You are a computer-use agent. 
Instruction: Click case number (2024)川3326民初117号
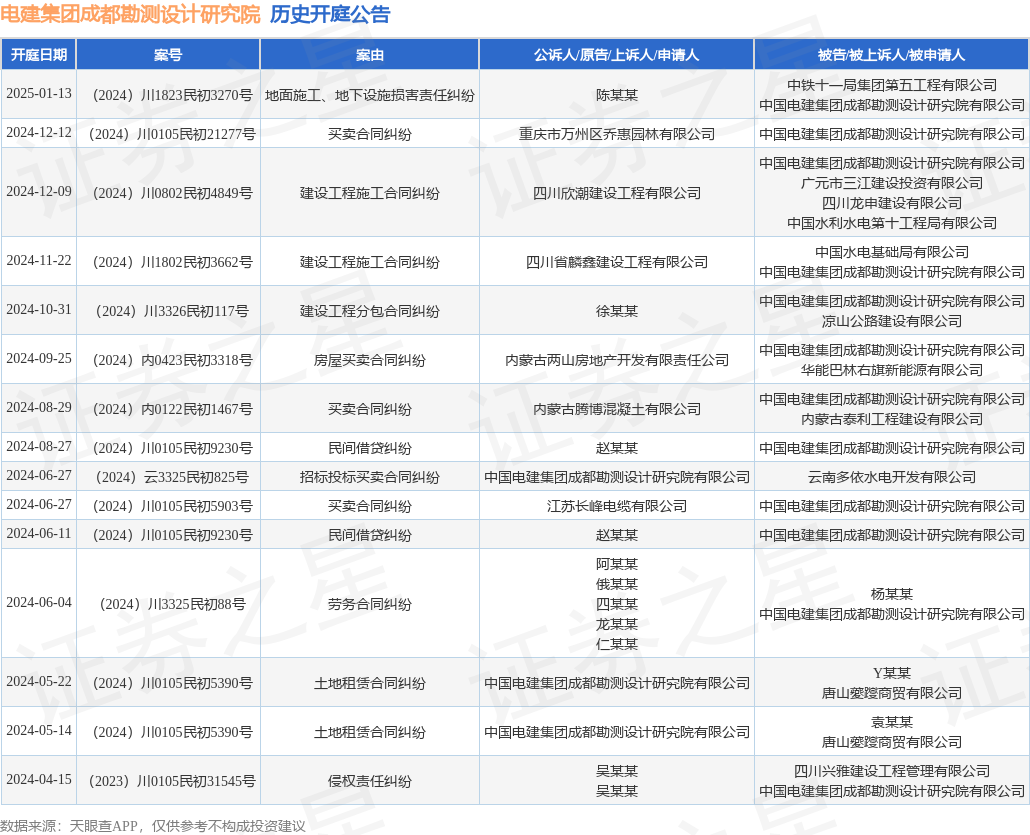tap(171, 311)
